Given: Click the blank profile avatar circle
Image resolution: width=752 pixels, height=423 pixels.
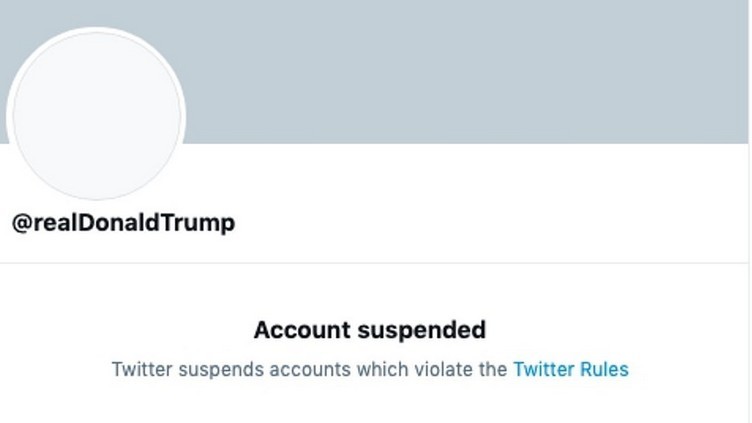Looking at the screenshot, I should [95, 115].
